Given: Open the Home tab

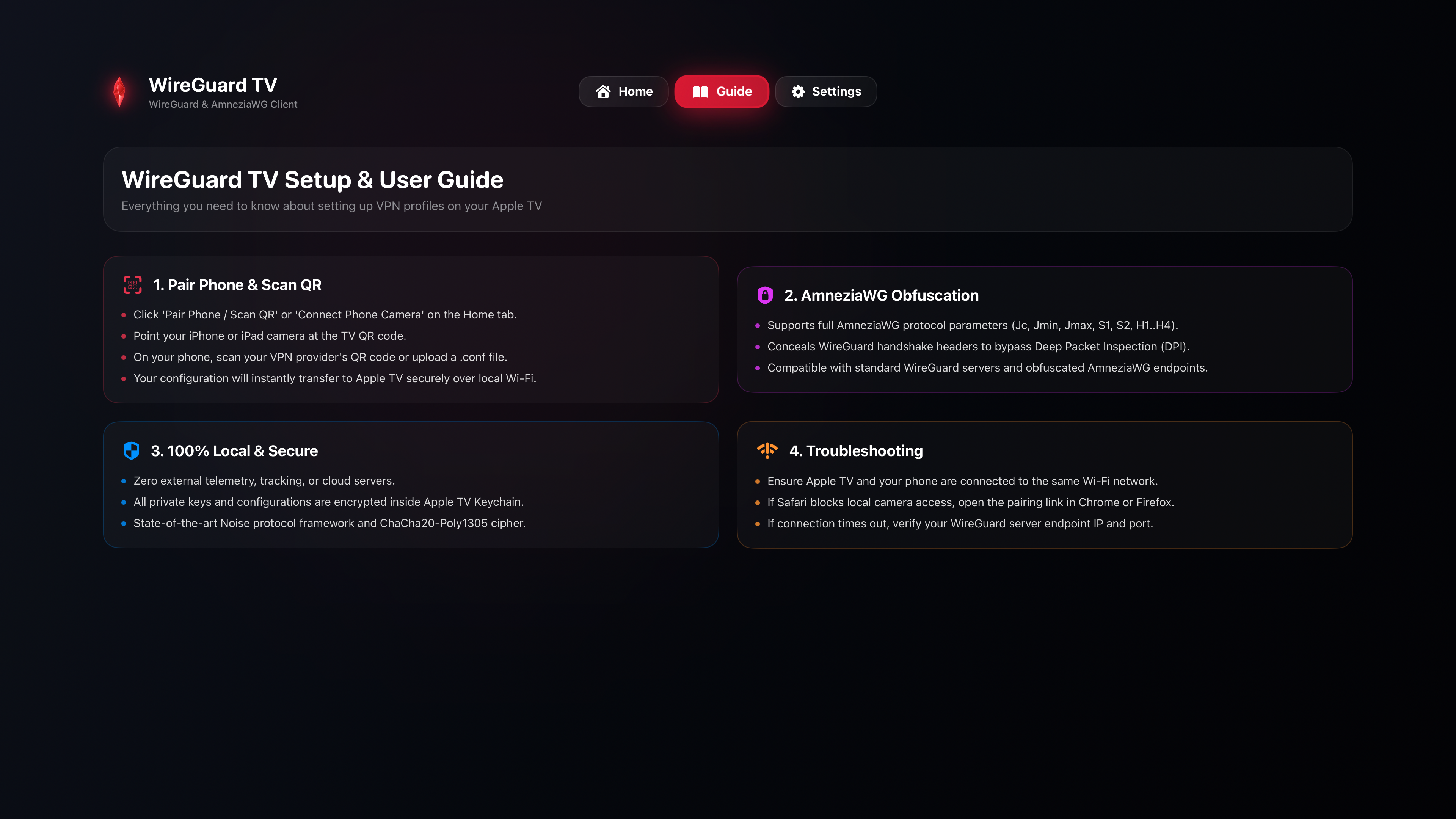Looking at the screenshot, I should click(623, 91).
